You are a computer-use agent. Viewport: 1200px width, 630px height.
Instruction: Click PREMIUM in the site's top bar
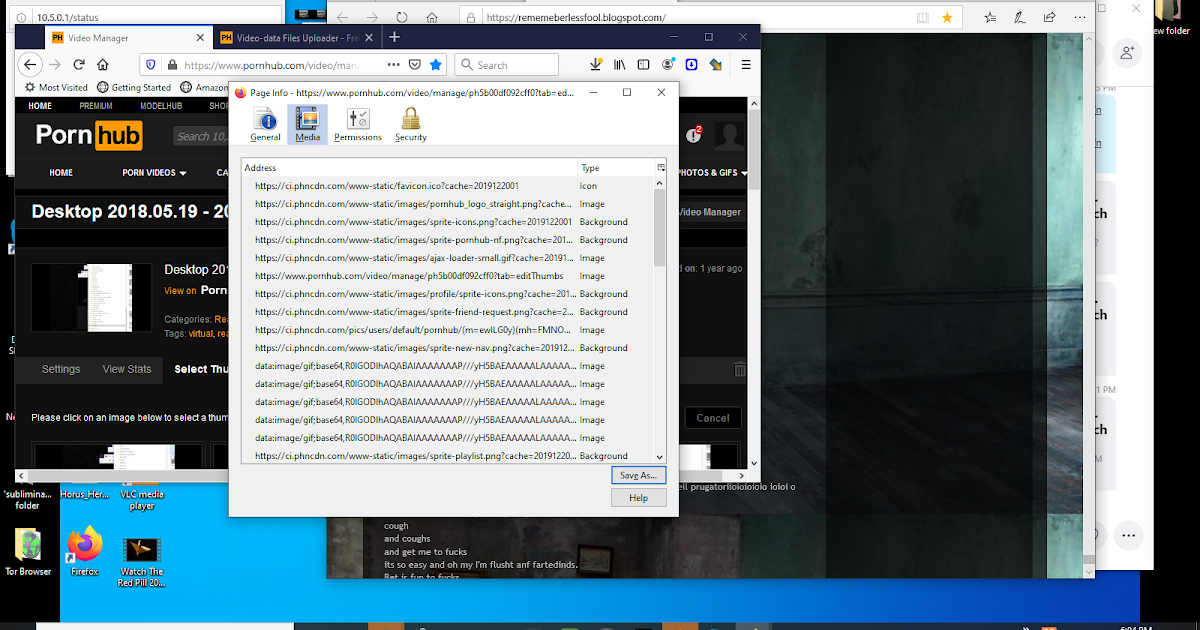point(96,106)
